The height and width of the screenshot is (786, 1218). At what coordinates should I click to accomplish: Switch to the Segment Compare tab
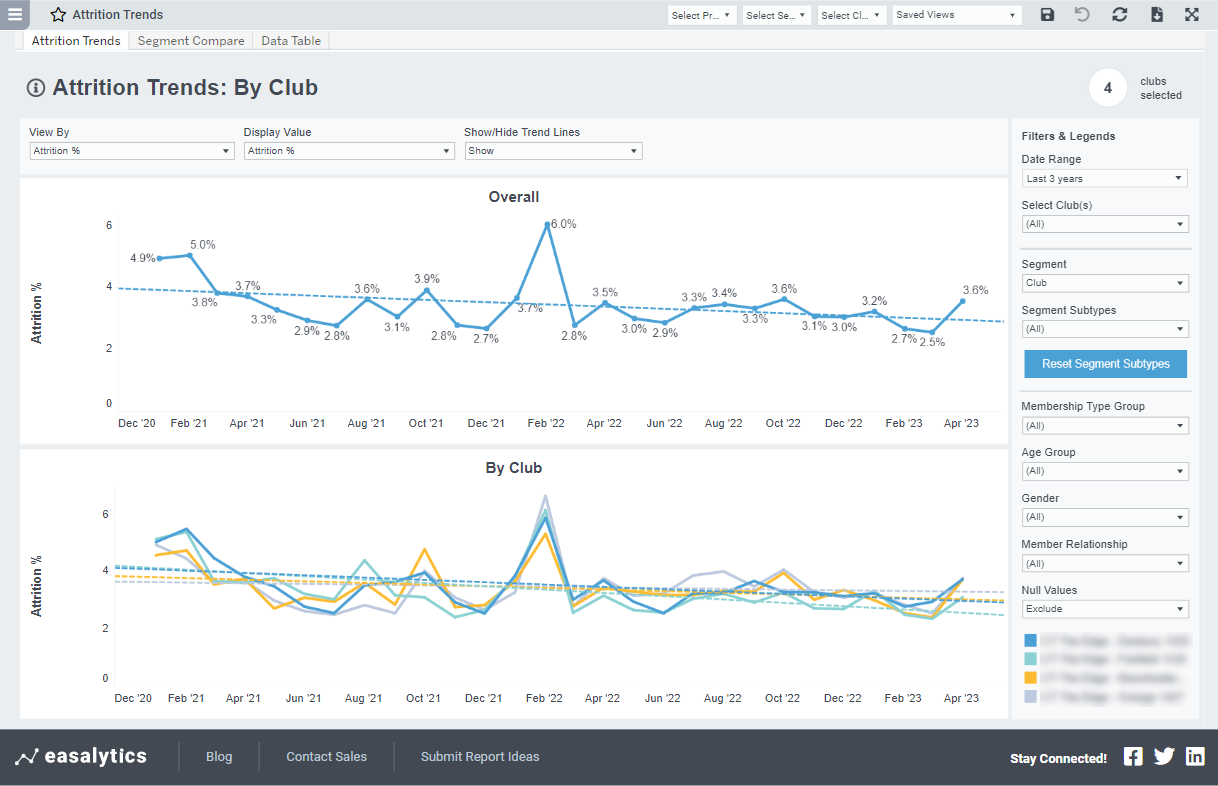(x=190, y=41)
